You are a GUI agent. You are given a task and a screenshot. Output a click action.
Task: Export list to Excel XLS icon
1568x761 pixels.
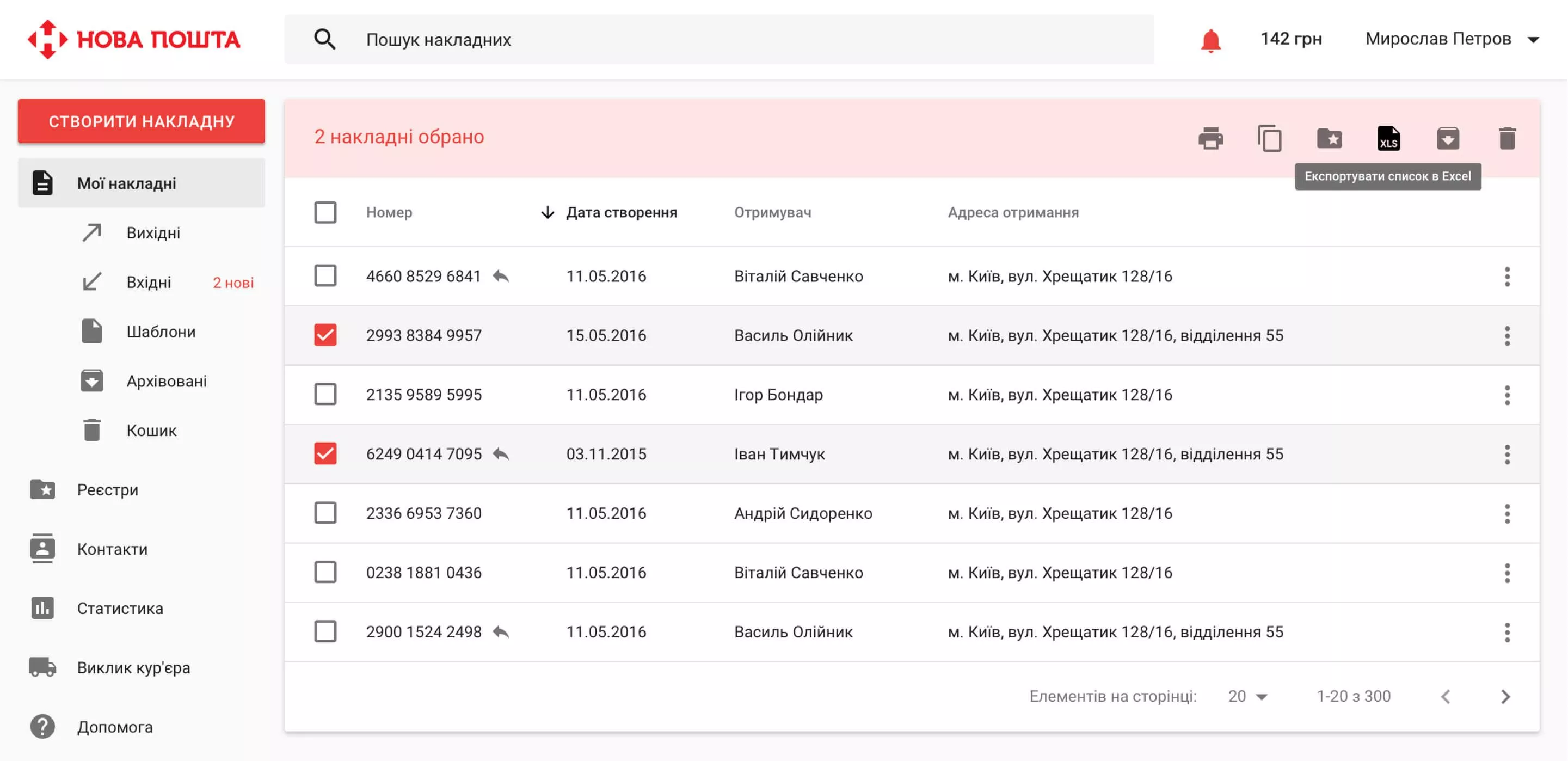coord(1388,138)
